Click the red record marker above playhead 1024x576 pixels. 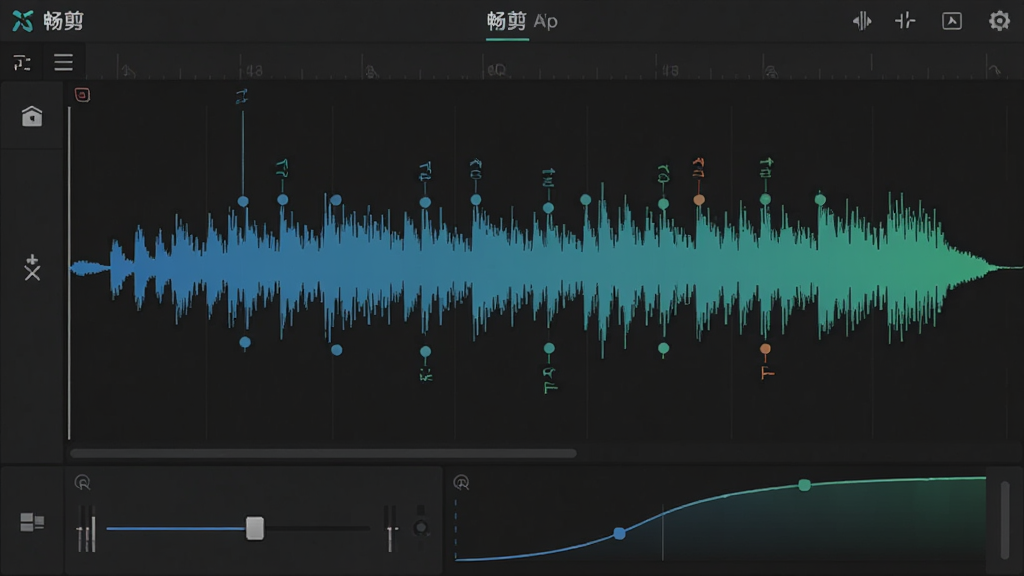[x=82, y=95]
